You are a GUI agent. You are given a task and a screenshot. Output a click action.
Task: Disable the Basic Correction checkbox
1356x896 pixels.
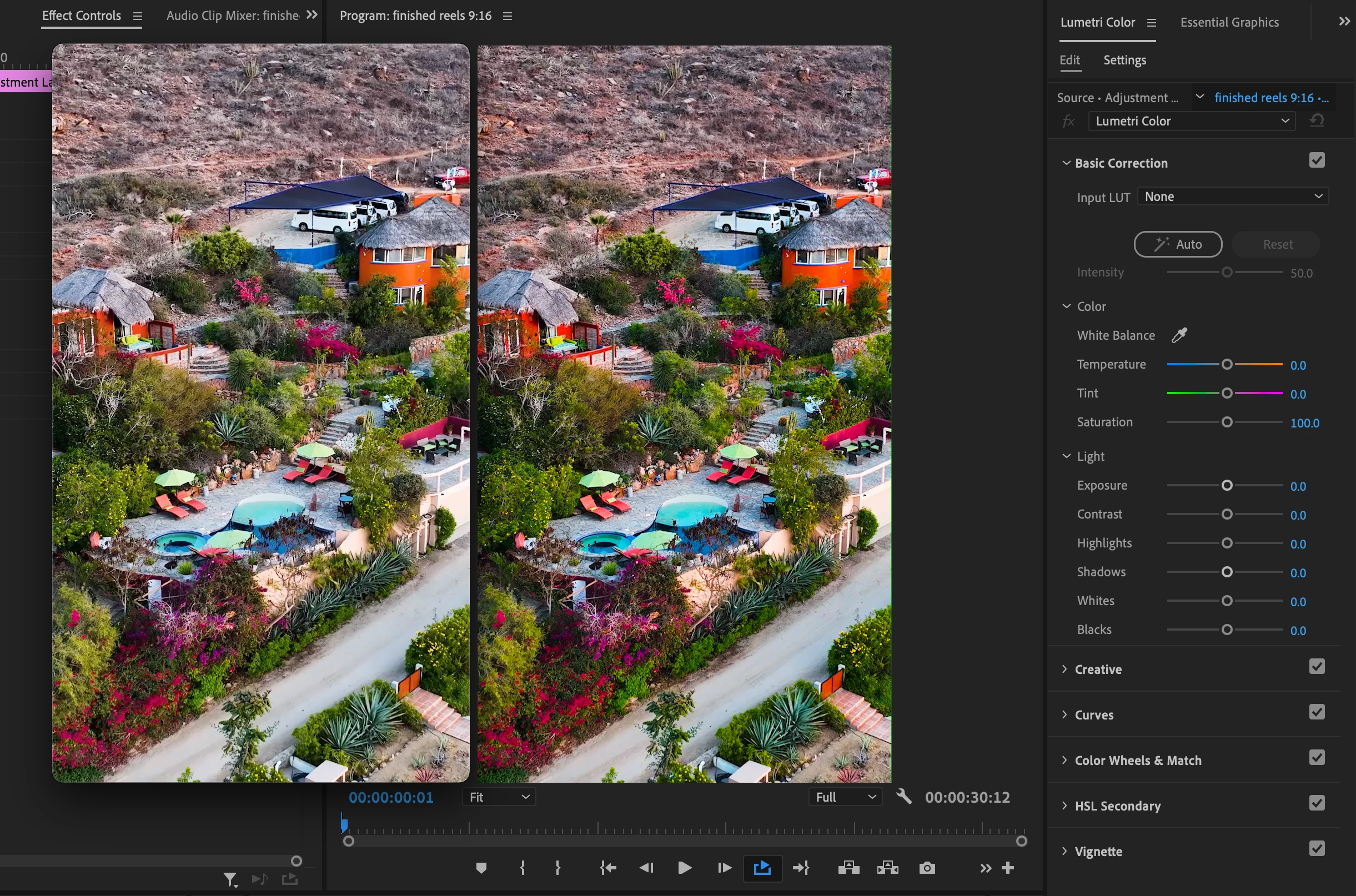click(x=1317, y=160)
